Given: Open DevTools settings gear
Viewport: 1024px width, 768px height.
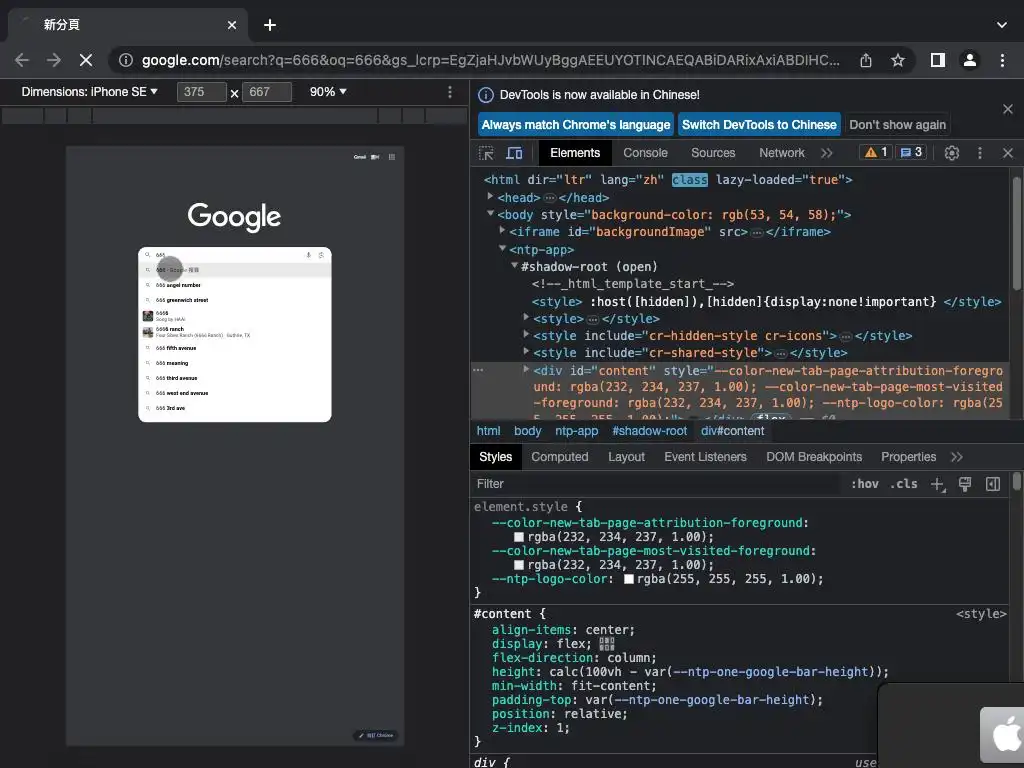Looking at the screenshot, I should (x=952, y=153).
